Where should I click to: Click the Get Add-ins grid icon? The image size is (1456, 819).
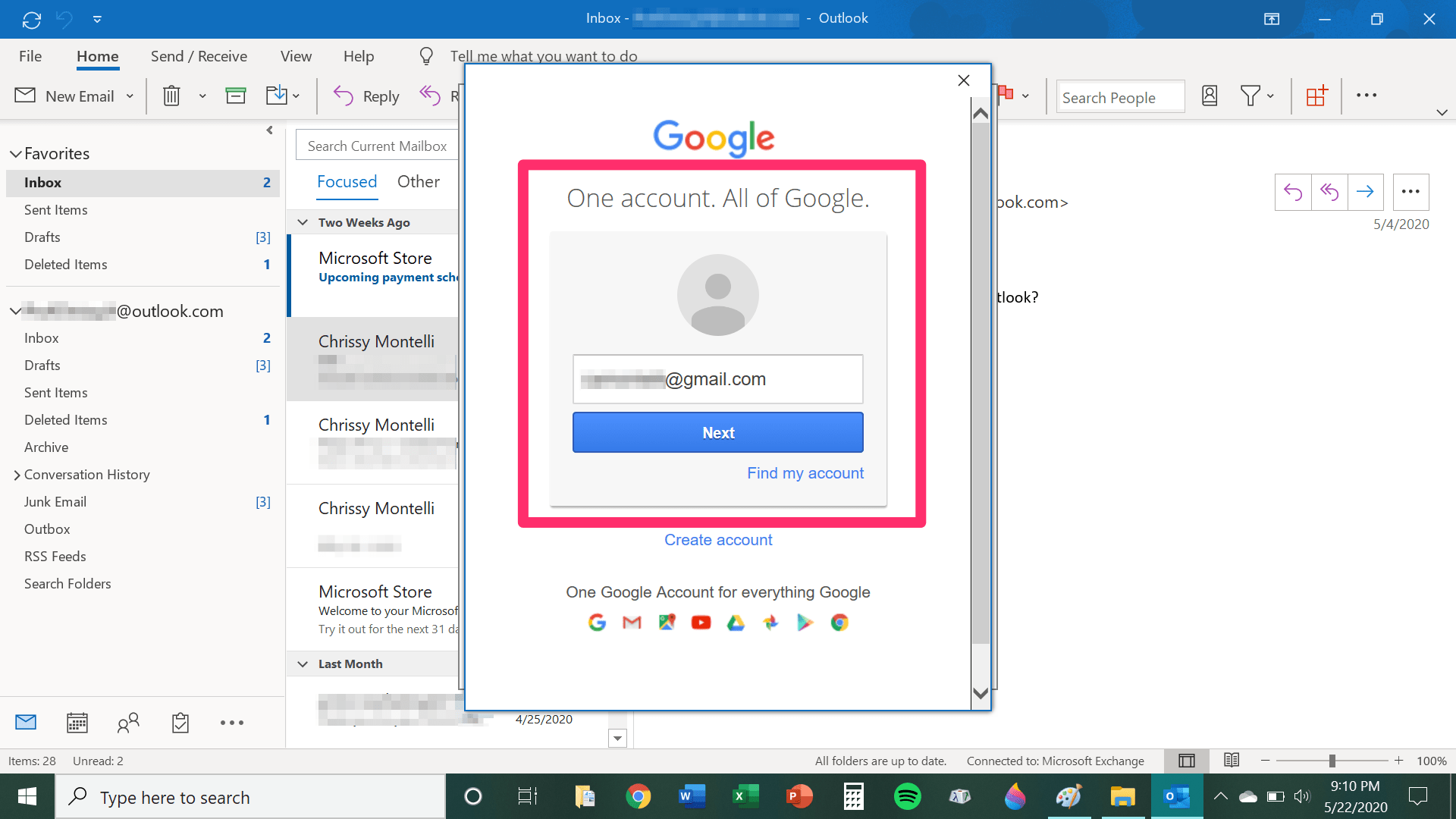[1316, 96]
